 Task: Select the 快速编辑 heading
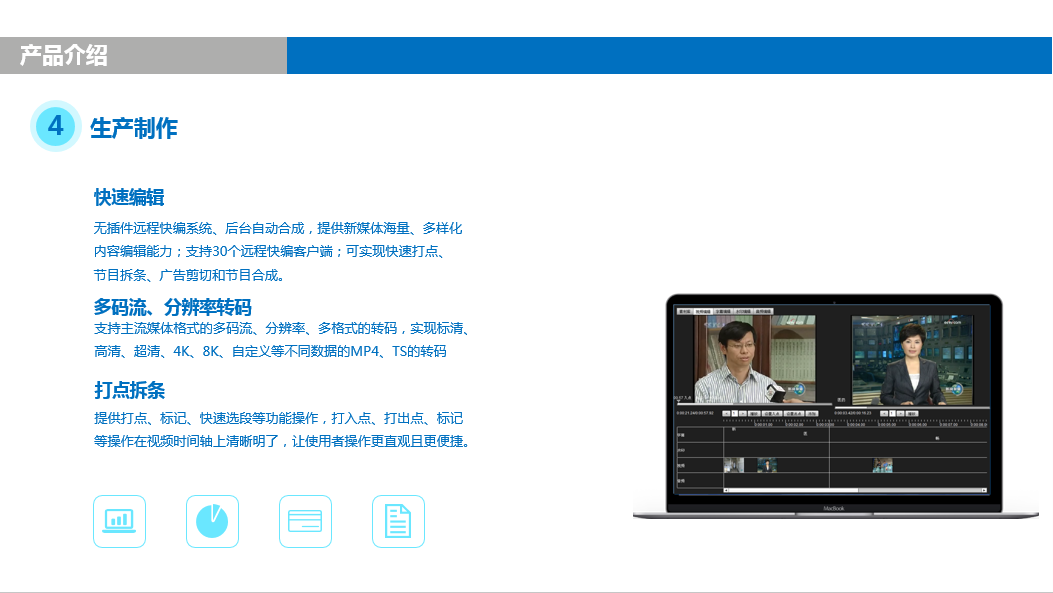(x=129, y=197)
